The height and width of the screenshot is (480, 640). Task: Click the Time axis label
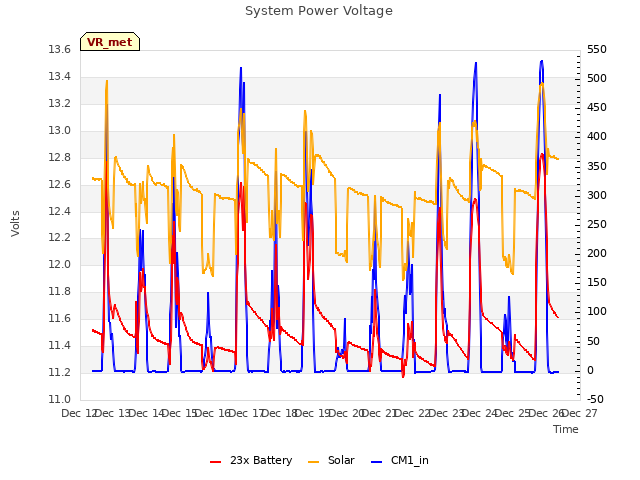(566, 429)
